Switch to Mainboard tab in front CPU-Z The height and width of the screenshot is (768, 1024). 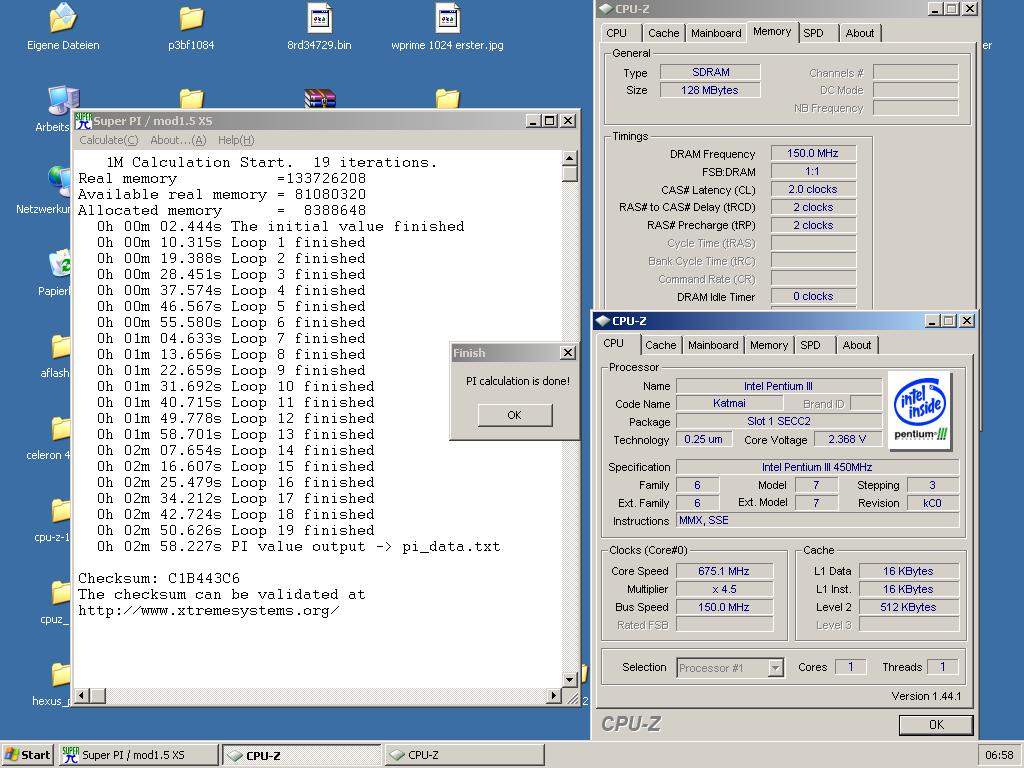713,345
